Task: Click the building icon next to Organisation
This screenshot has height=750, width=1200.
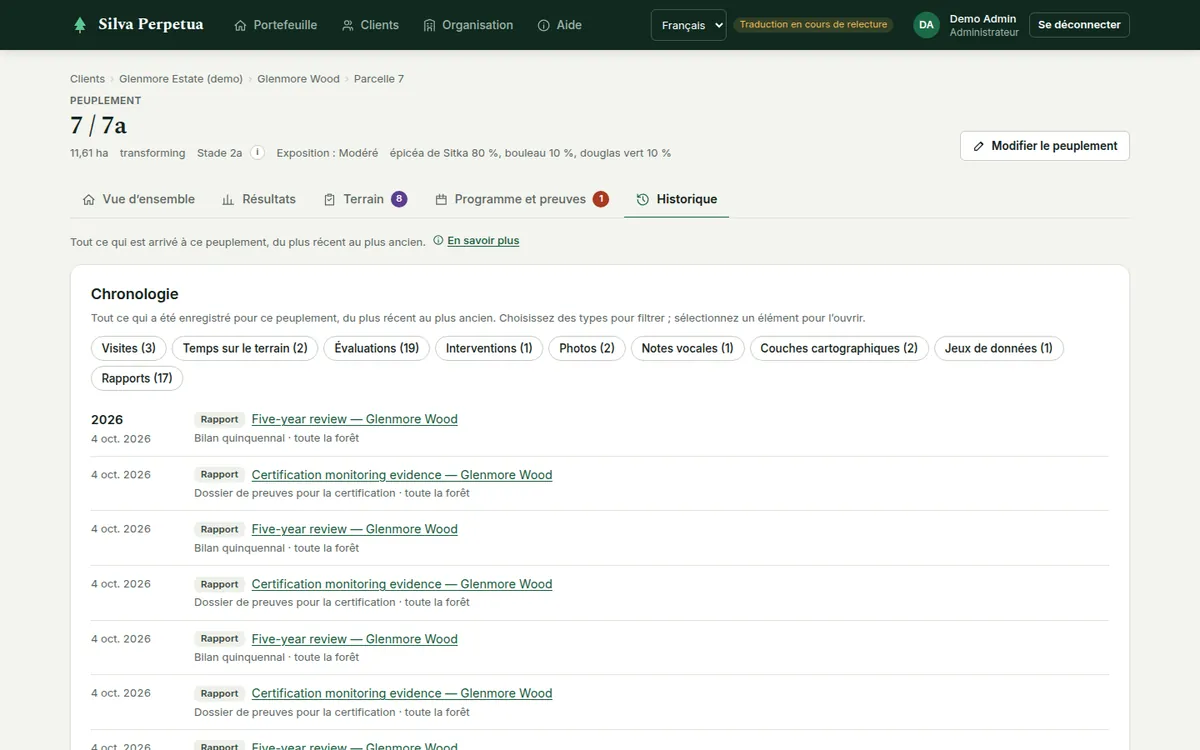Action: coord(430,25)
